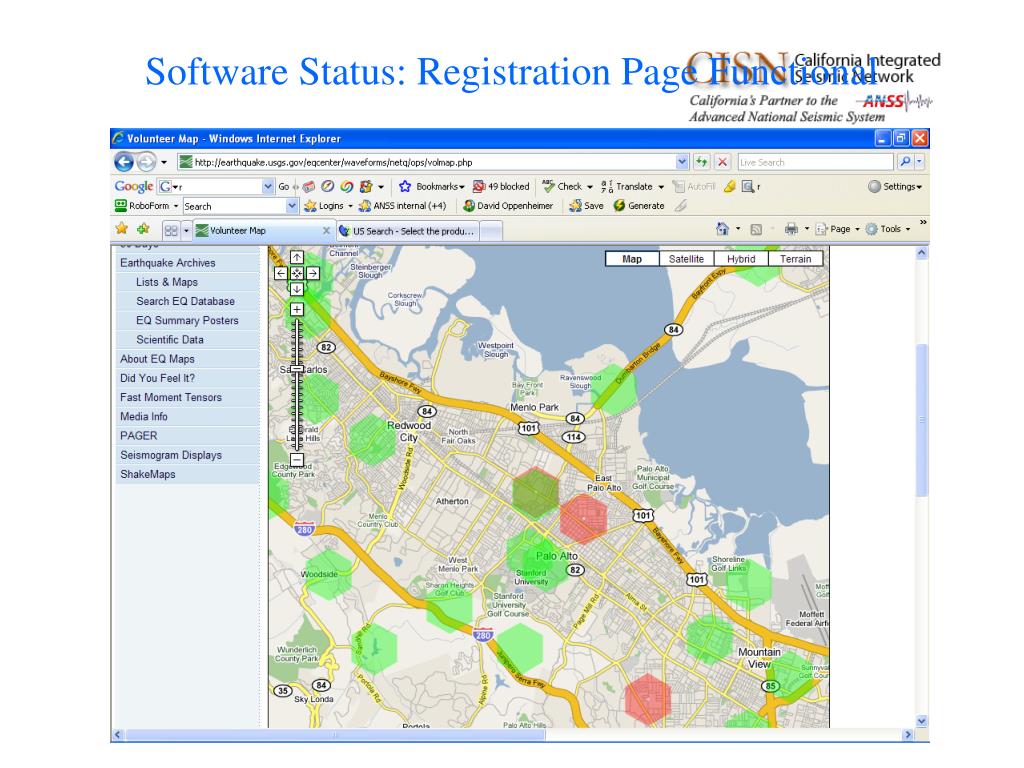Screen dimensions: 1024x768
Task: Switch map to Satellite view
Action: click(x=686, y=259)
